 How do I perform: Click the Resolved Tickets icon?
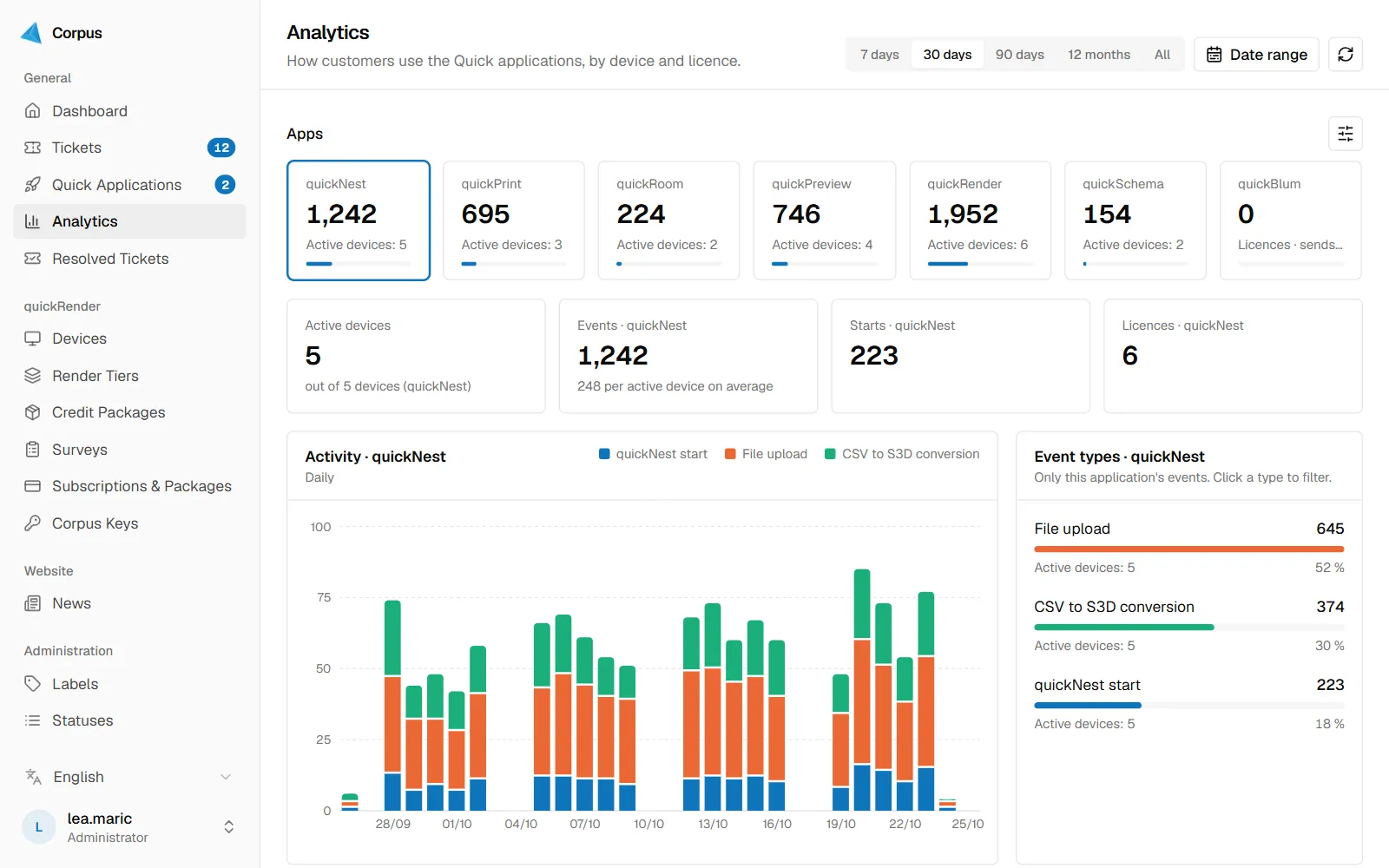pyautogui.click(x=33, y=259)
